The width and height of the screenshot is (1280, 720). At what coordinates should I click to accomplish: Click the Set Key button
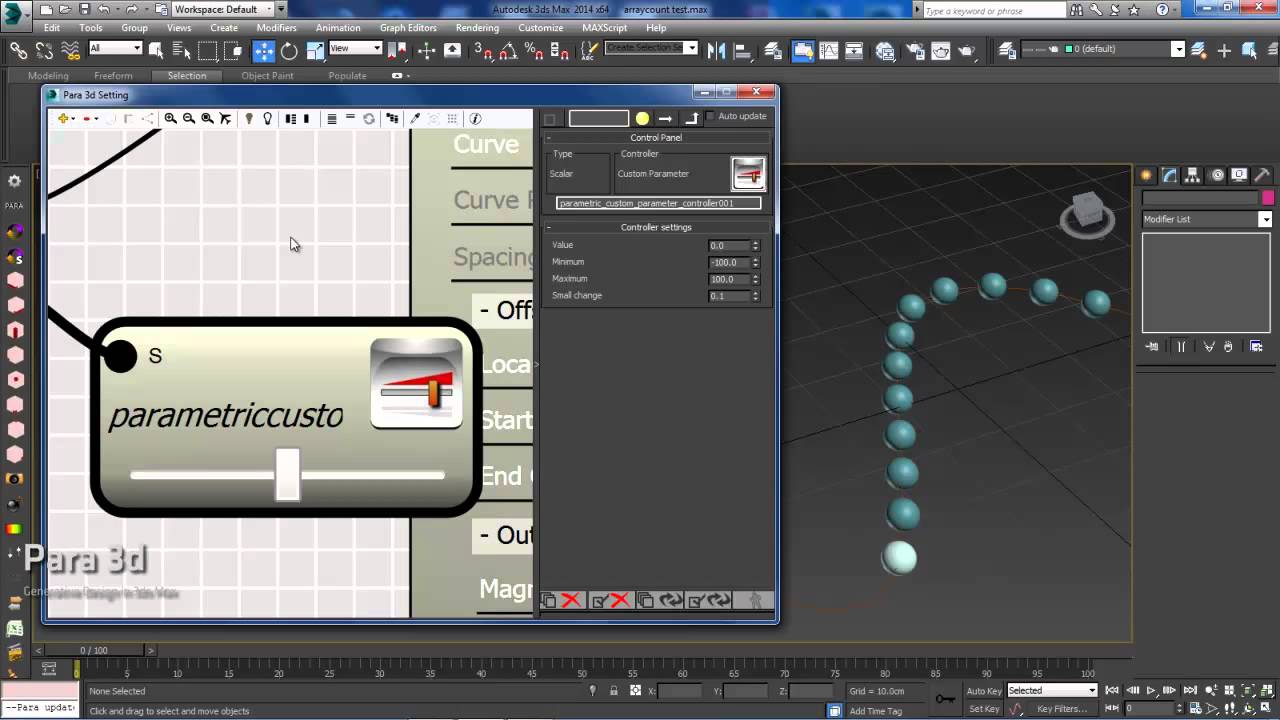(x=984, y=709)
